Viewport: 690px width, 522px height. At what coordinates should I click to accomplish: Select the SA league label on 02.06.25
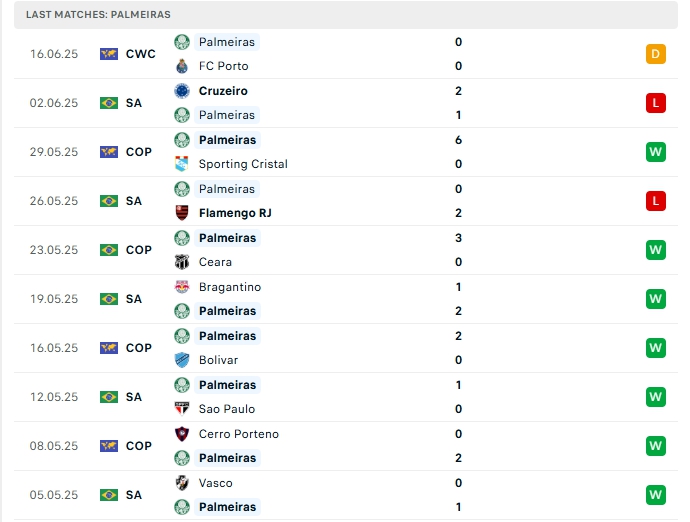(x=134, y=103)
